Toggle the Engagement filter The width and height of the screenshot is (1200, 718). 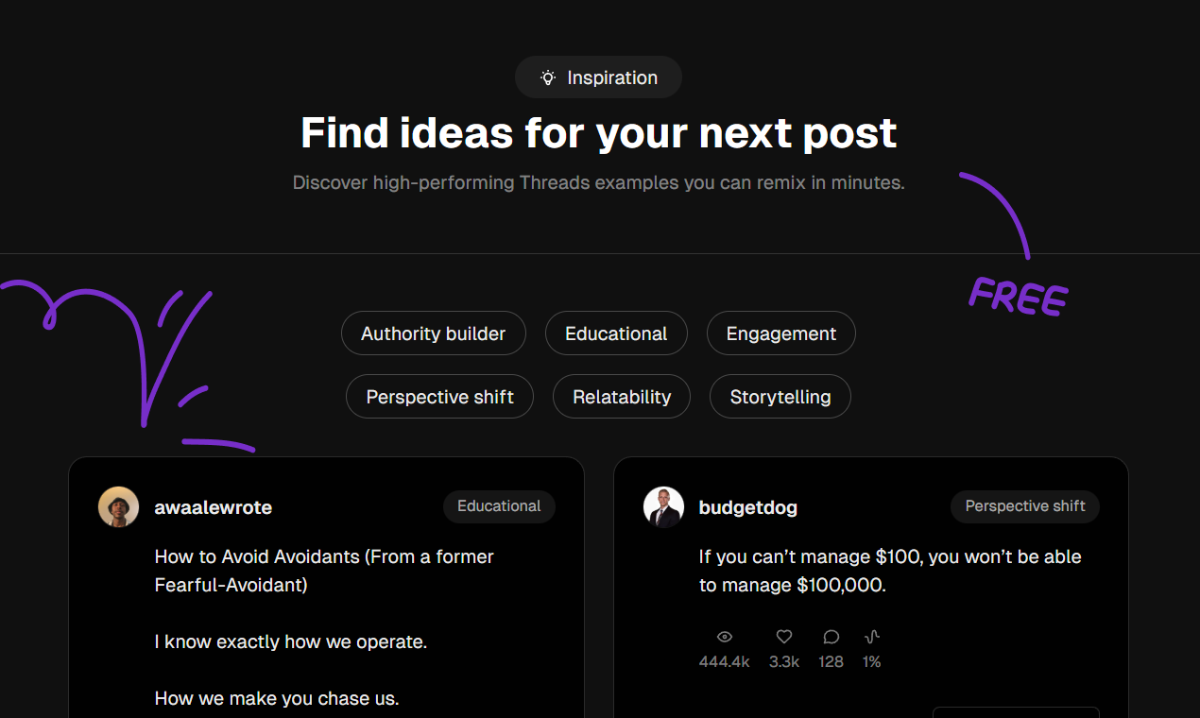coord(781,333)
